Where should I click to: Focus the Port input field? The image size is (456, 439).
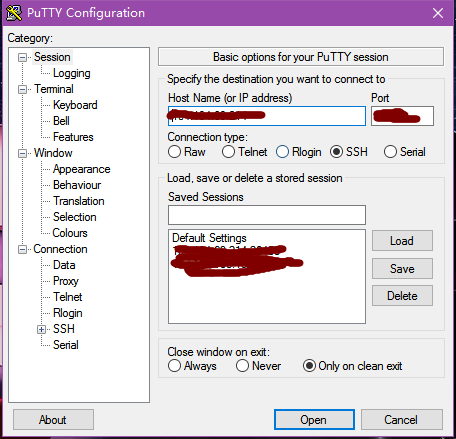pos(402,116)
